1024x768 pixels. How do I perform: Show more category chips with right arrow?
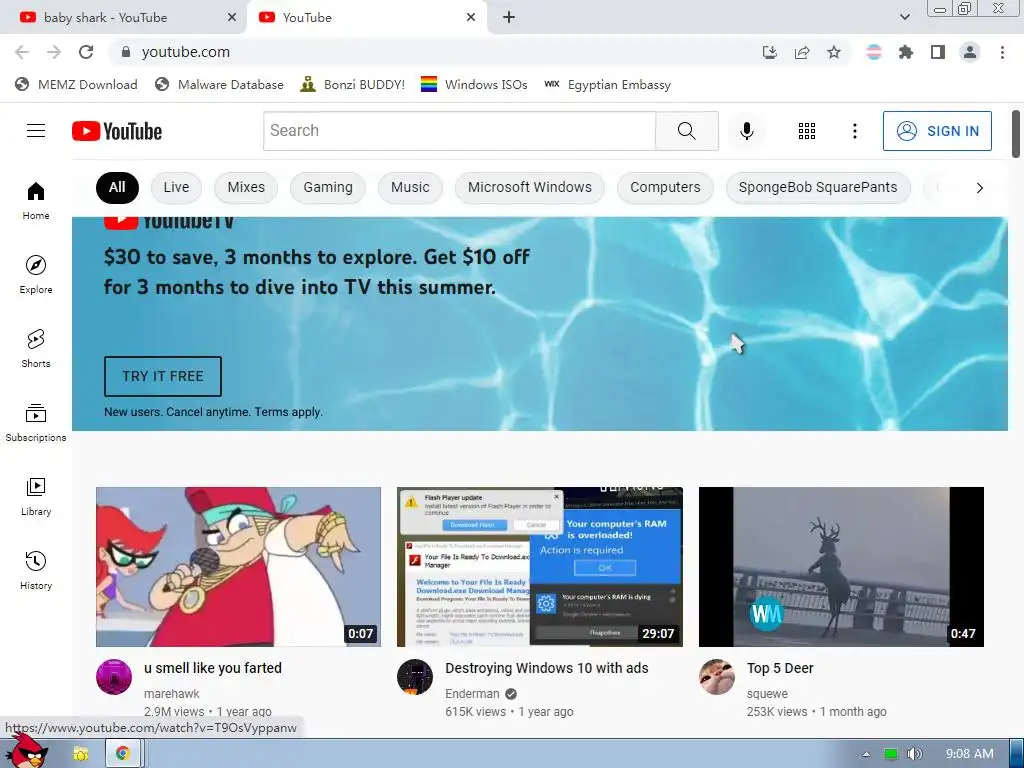pos(979,188)
